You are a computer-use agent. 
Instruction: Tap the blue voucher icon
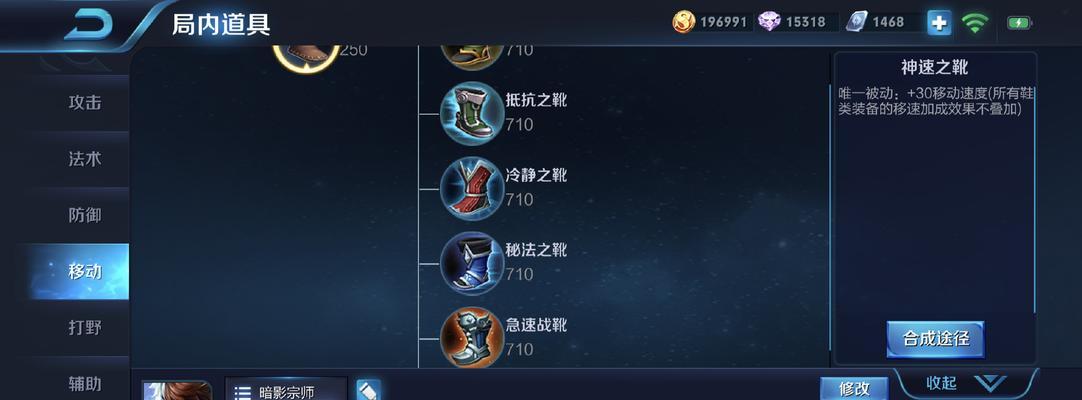(856, 22)
